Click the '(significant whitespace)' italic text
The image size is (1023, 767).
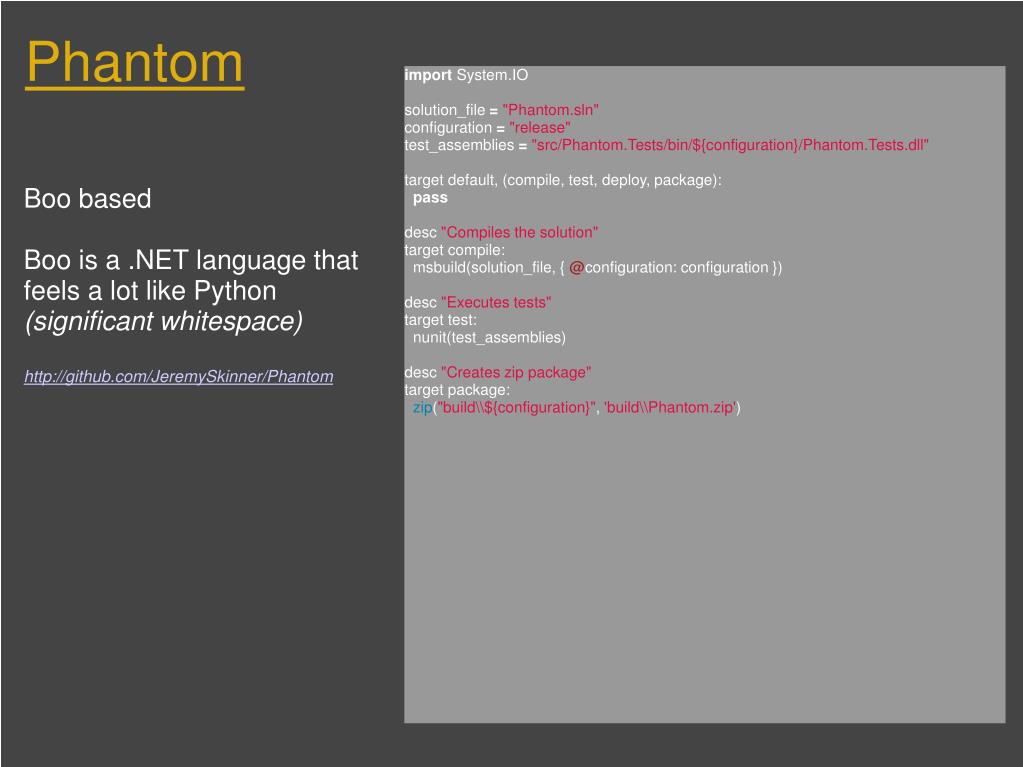(x=163, y=321)
